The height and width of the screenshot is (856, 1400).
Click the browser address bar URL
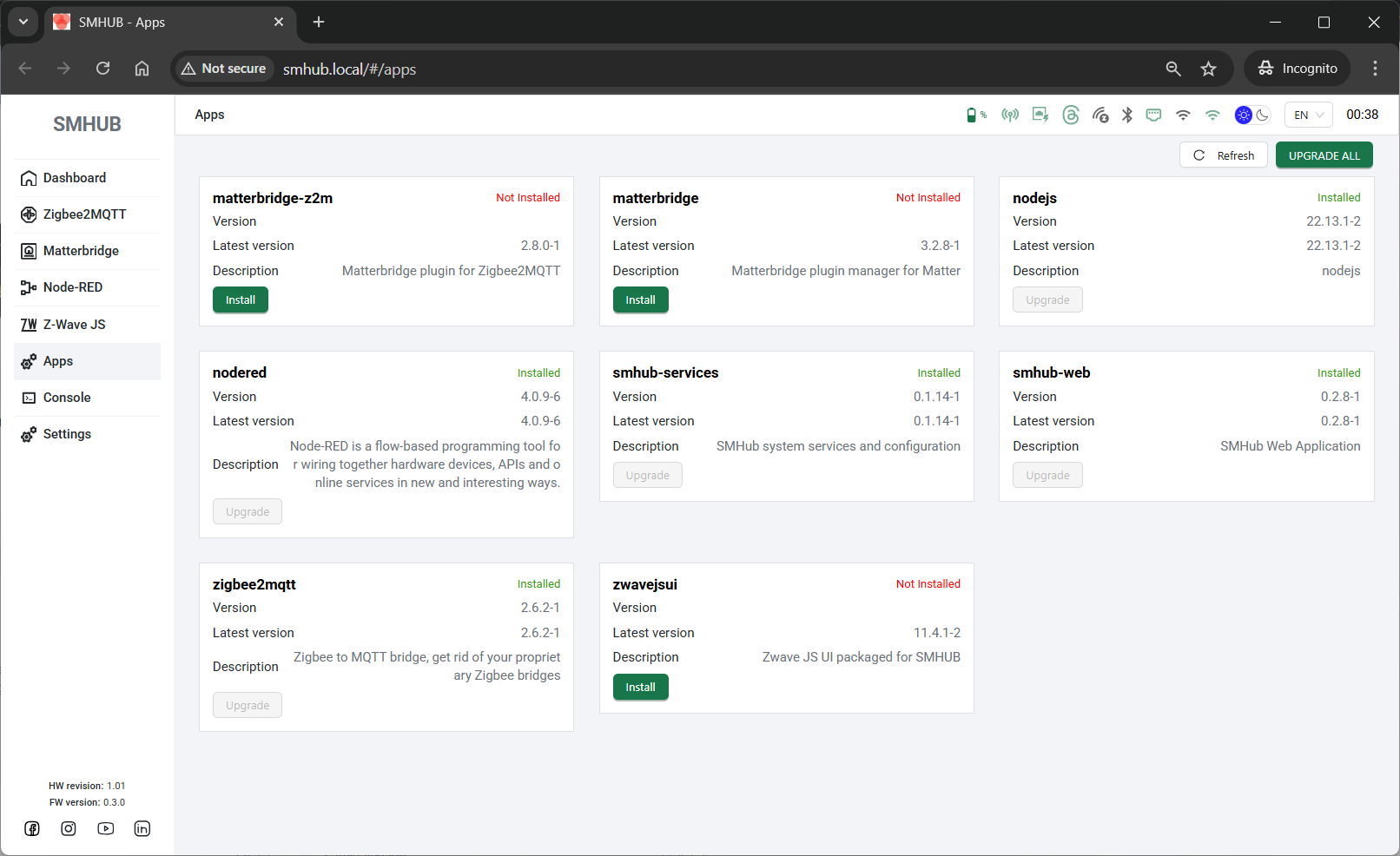click(x=349, y=69)
